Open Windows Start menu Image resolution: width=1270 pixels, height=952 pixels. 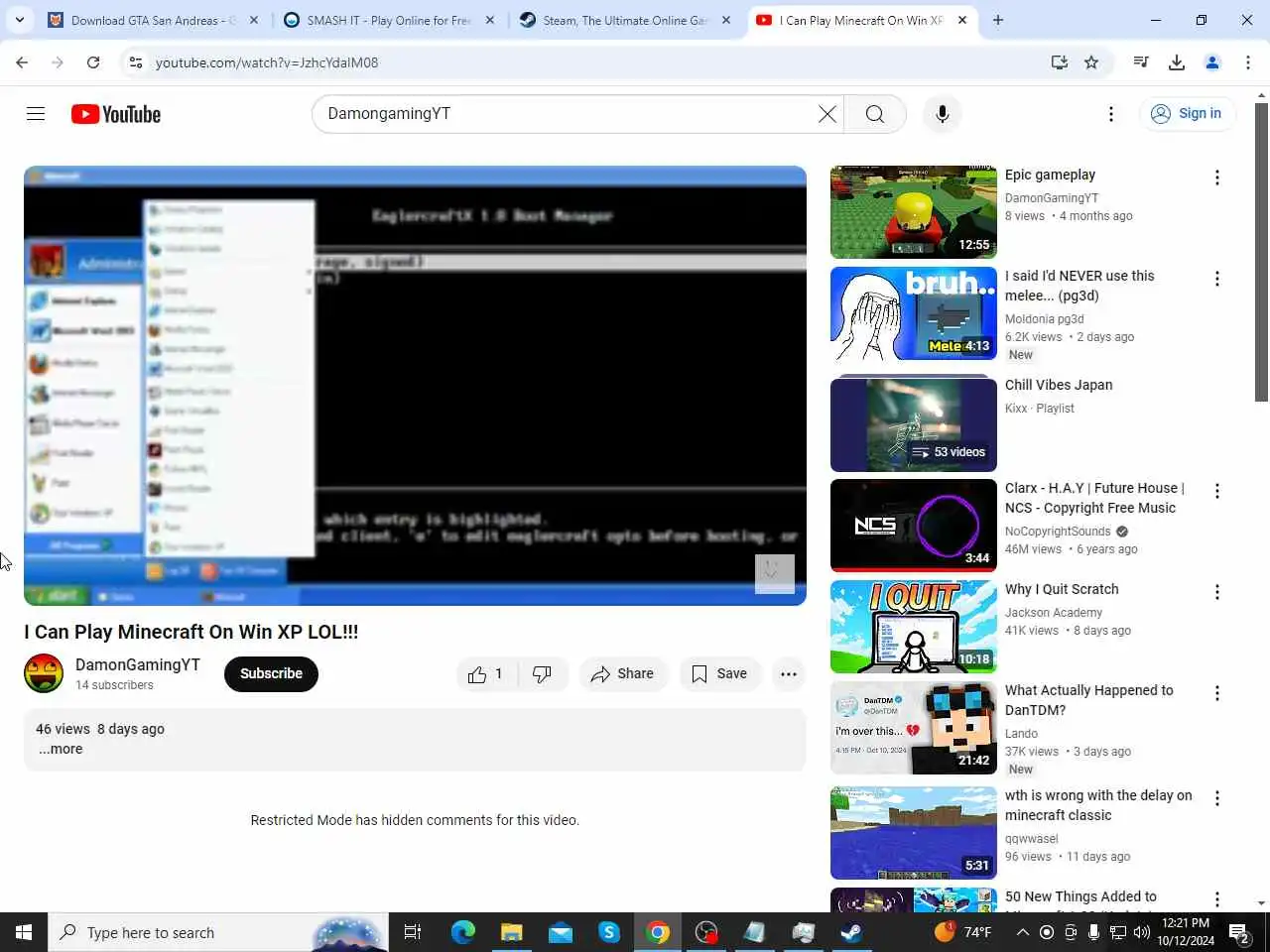pyautogui.click(x=24, y=932)
